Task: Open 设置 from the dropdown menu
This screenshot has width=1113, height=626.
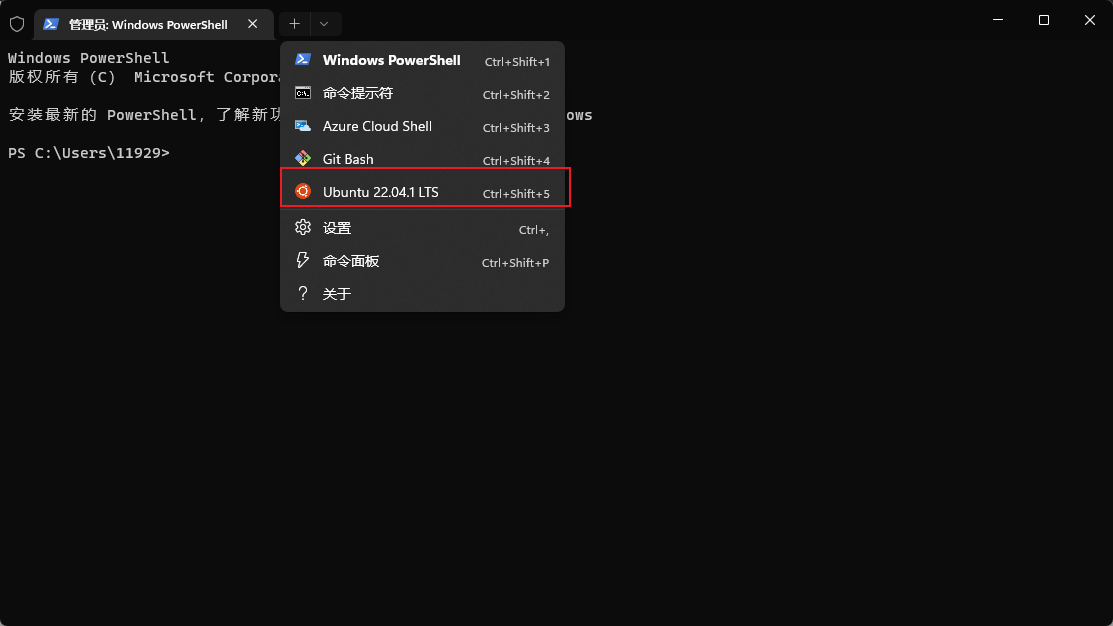Action: 422,228
